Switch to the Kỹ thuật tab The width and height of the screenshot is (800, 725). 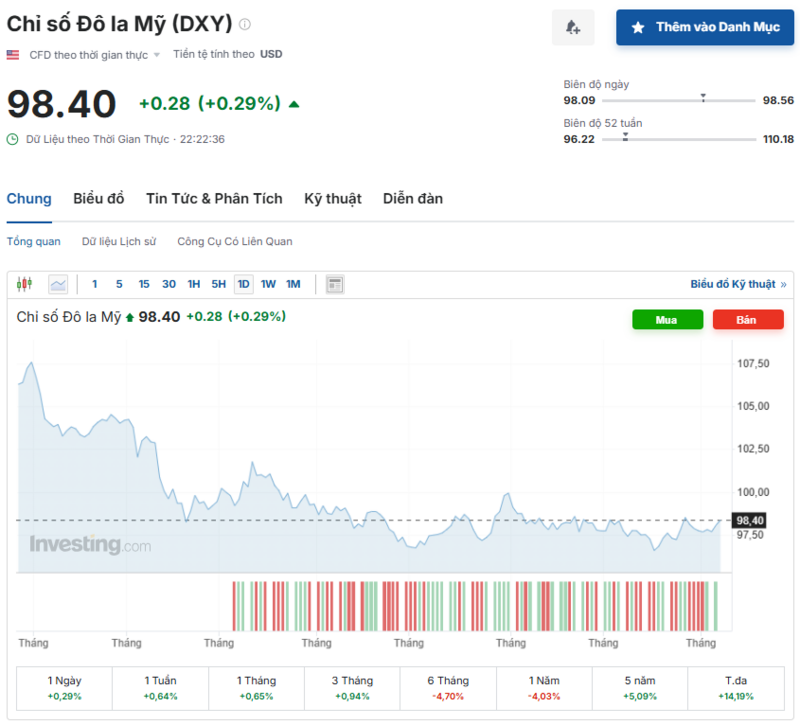(332, 198)
